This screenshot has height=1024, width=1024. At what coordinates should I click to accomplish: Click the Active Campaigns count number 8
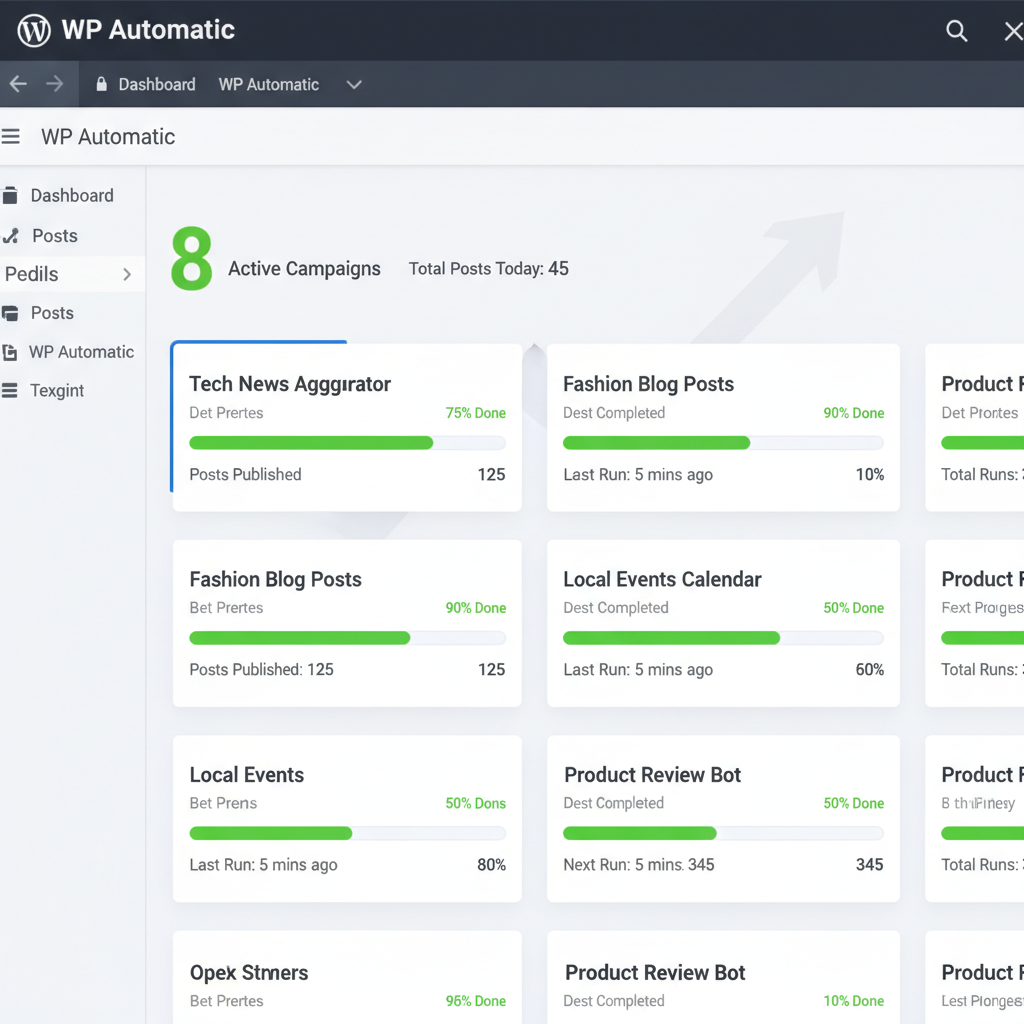point(191,258)
